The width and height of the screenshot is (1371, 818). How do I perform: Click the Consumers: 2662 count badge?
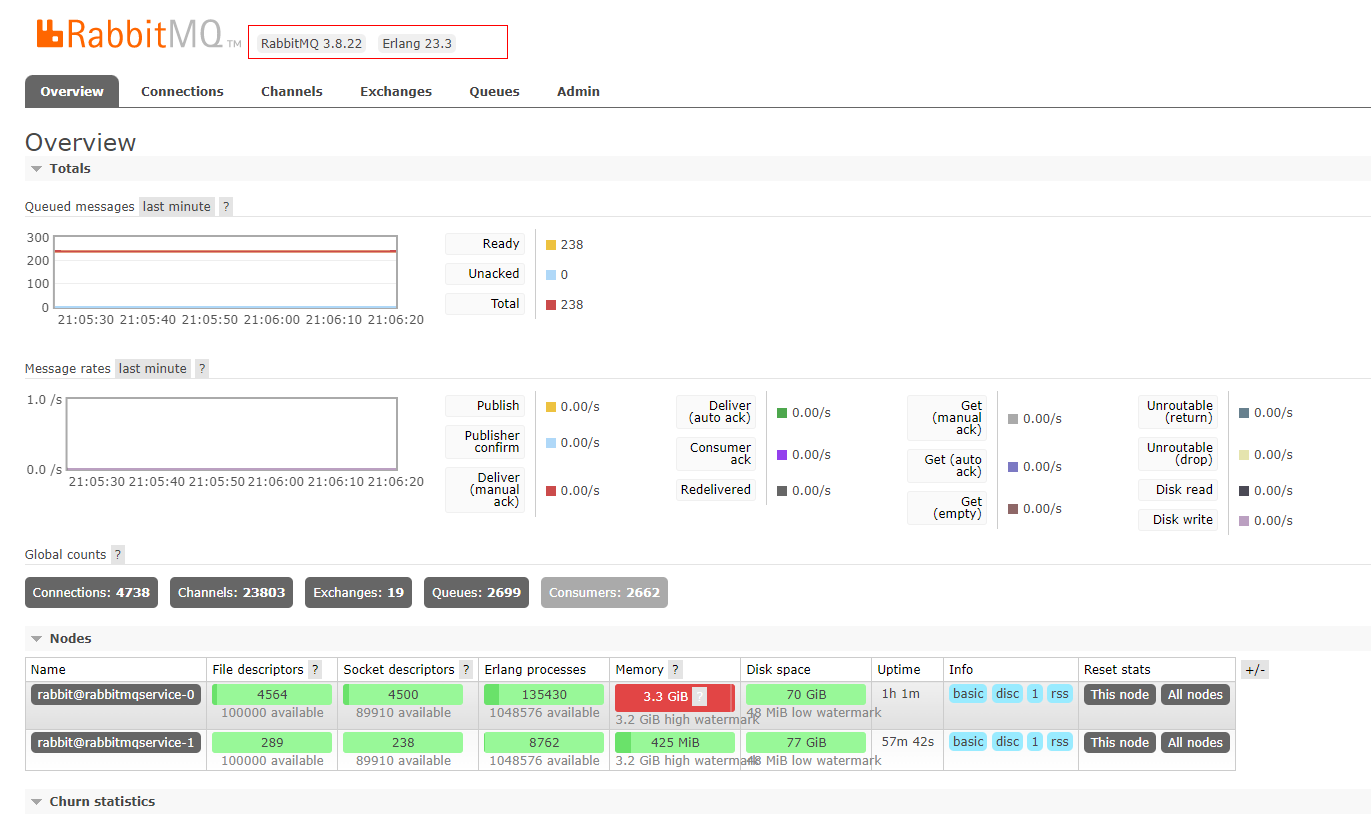[x=604, y=592]
